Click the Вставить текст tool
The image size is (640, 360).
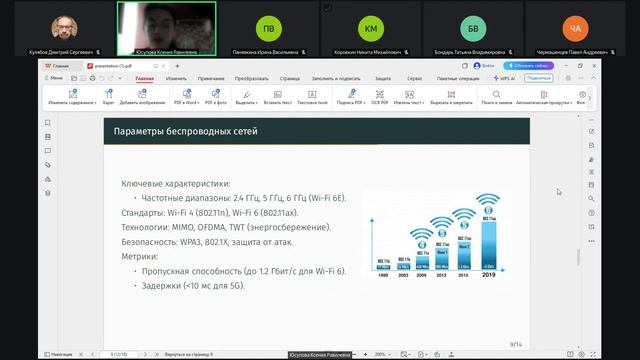(278, 97)
